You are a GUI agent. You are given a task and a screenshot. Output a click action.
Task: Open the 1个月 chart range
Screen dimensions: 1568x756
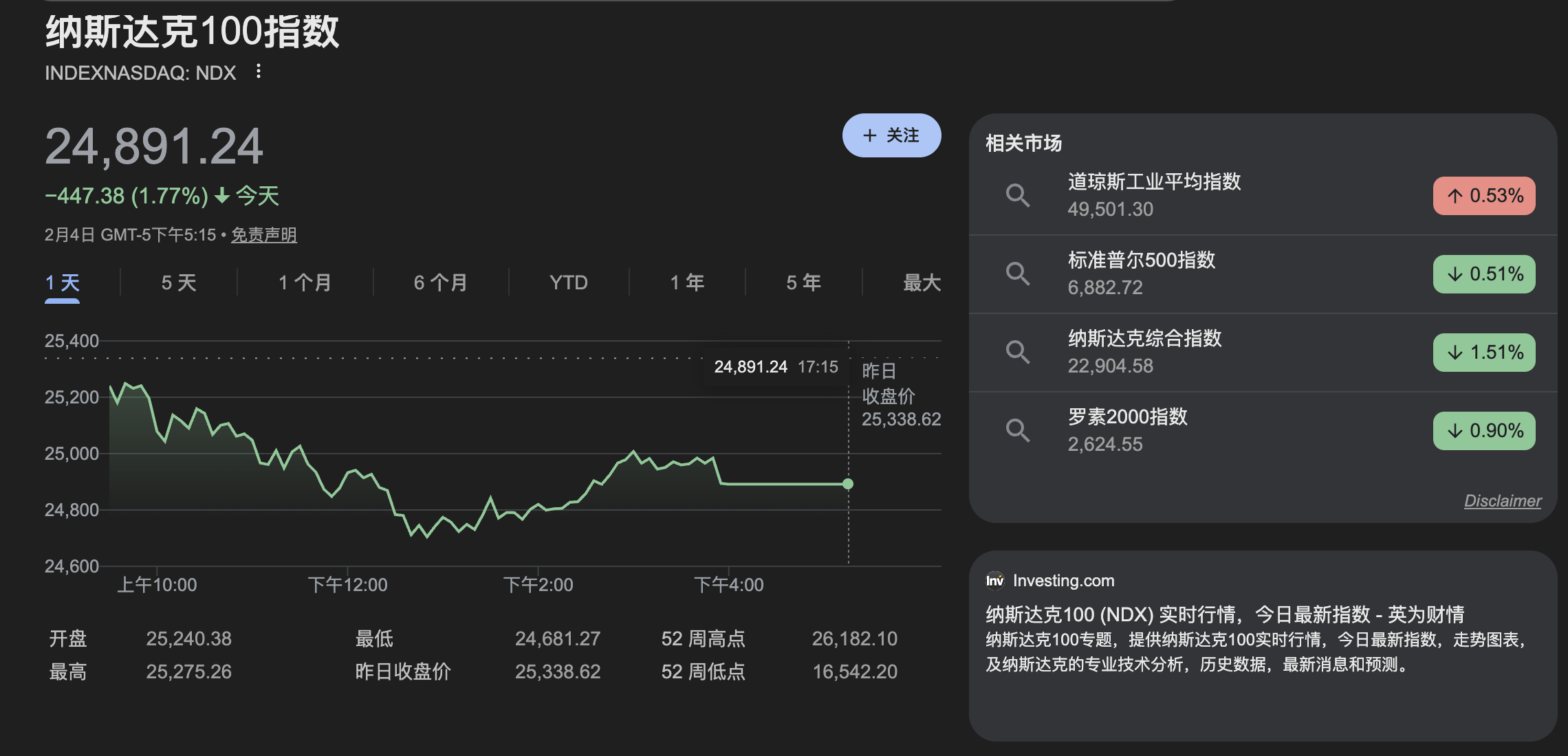304,282
